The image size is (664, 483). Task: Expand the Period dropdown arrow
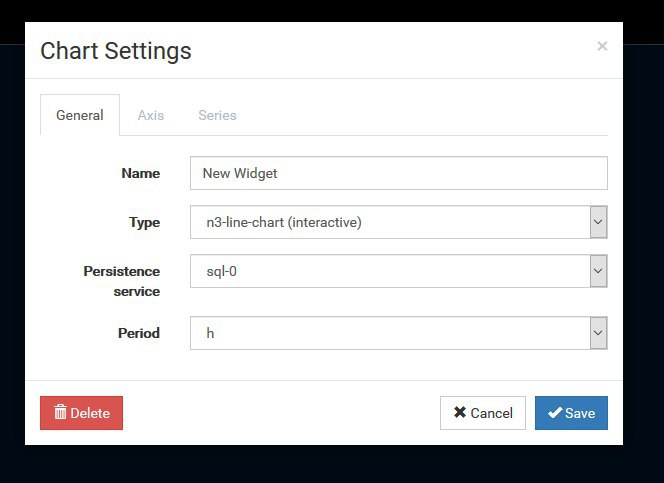tap(598, 333)
